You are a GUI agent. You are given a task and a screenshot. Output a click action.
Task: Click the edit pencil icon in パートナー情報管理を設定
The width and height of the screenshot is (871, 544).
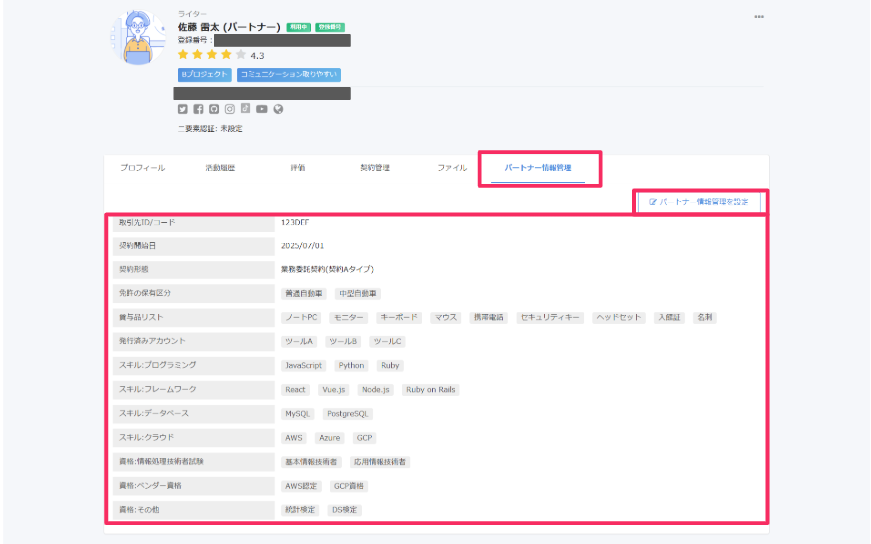653,202
